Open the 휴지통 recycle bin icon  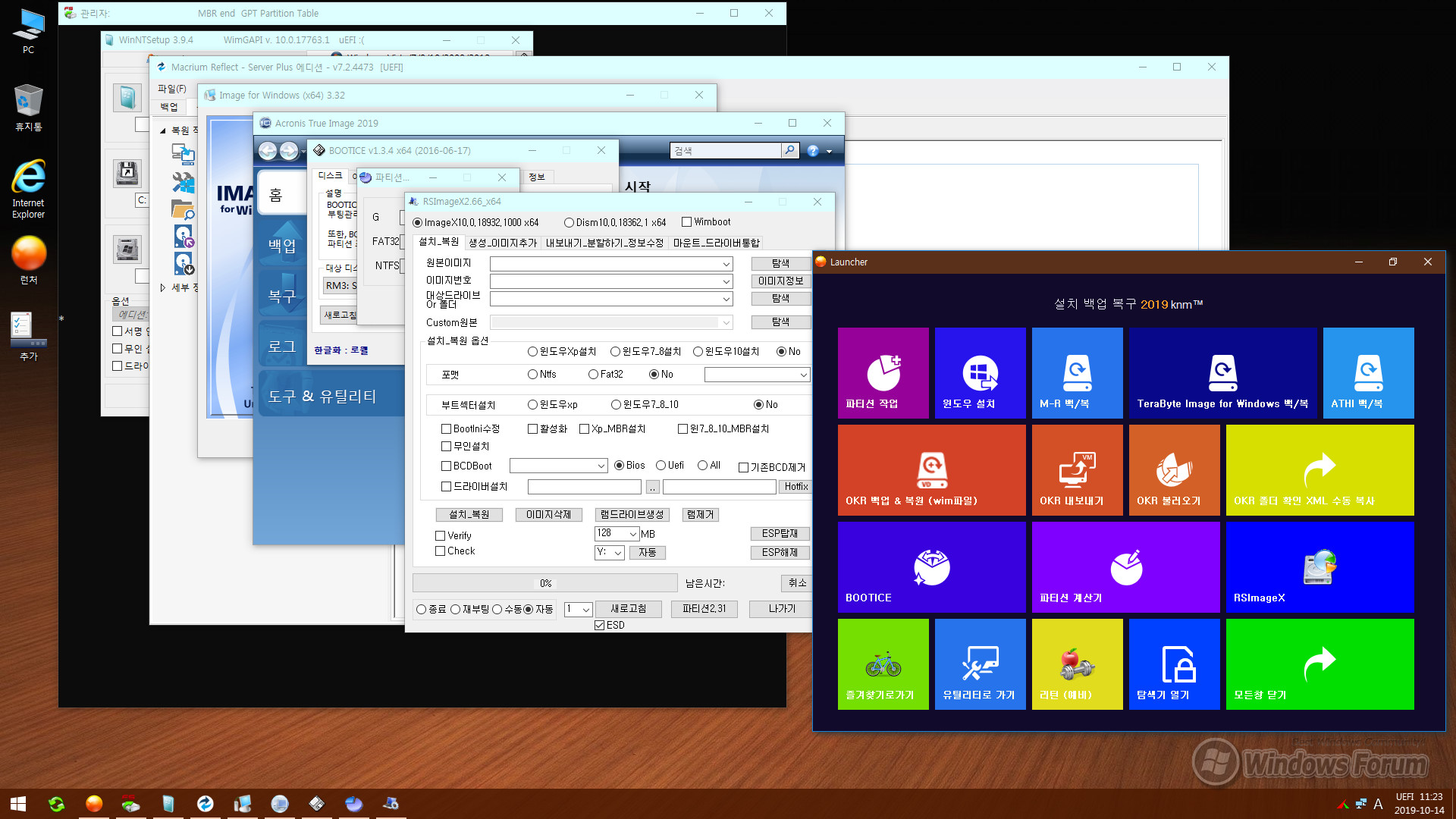tap(28, 107)
